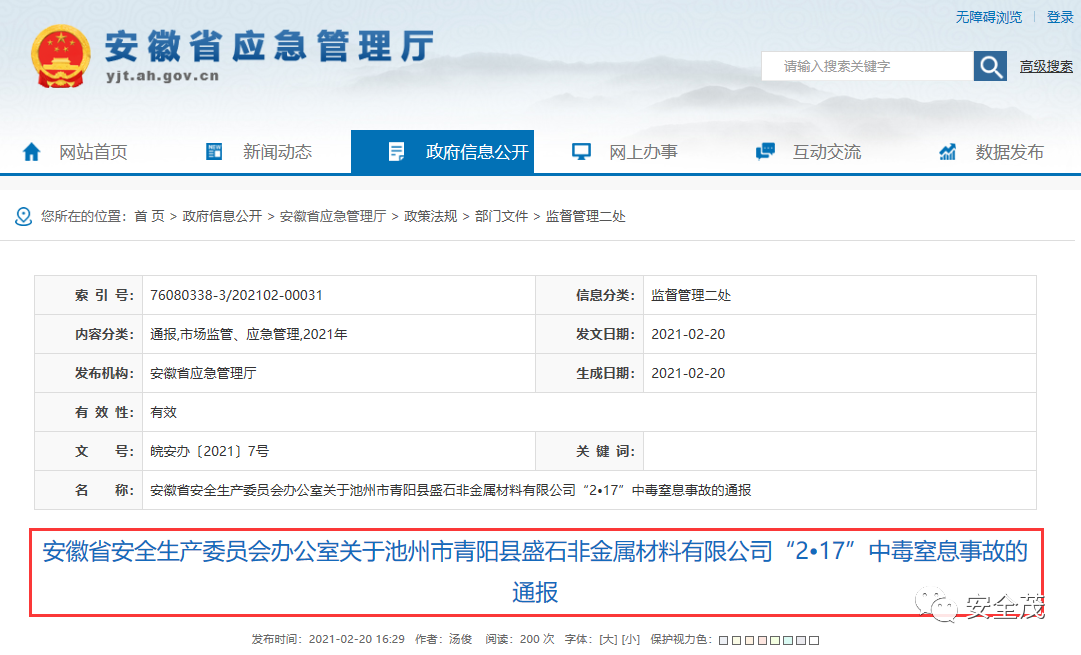Viewport: 1081px width, 655px height.
Task: Open the 数据发布 menu tab
Action: (x=1009, y=152)
